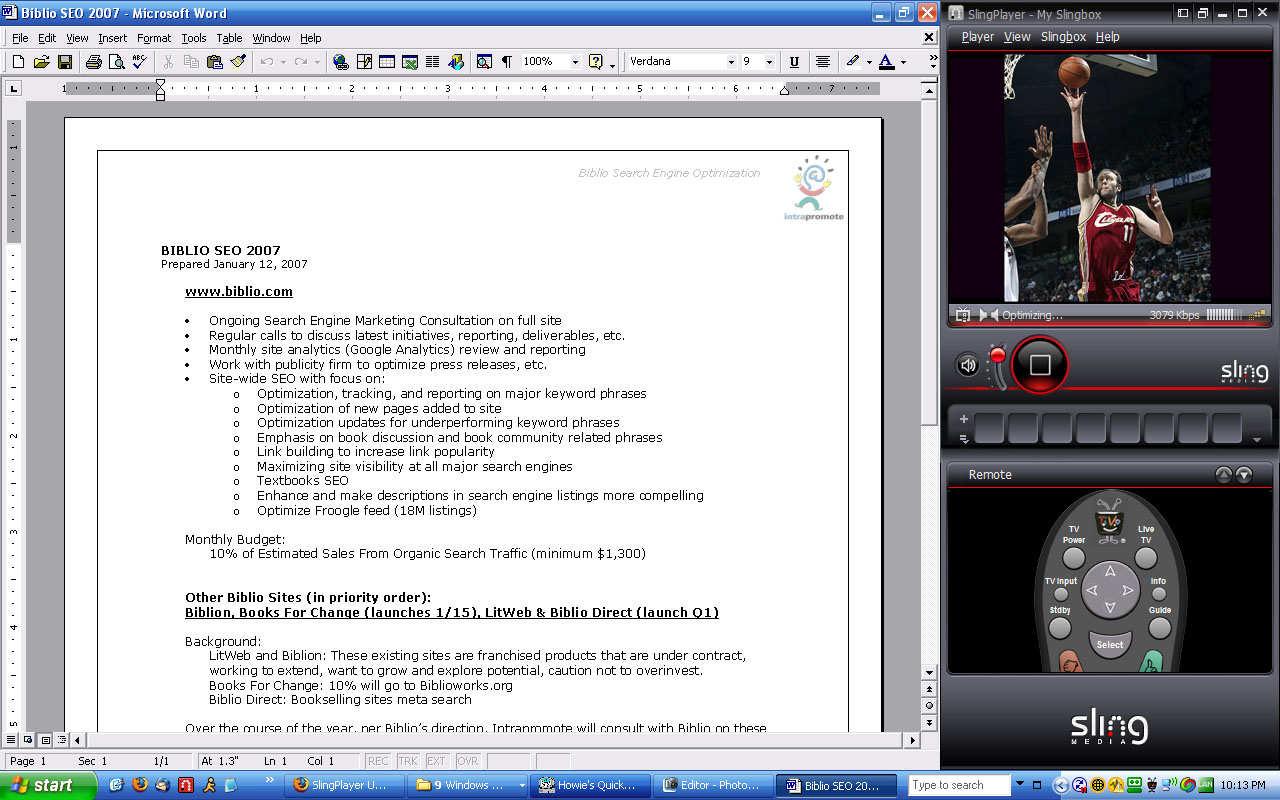
Task: Click the www.biblio.com link in document
Action: tap(239, 292)
